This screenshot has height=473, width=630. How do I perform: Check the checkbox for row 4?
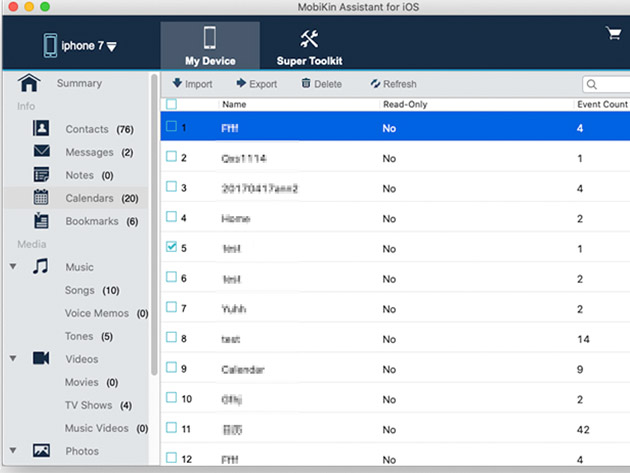coord(172,217)
